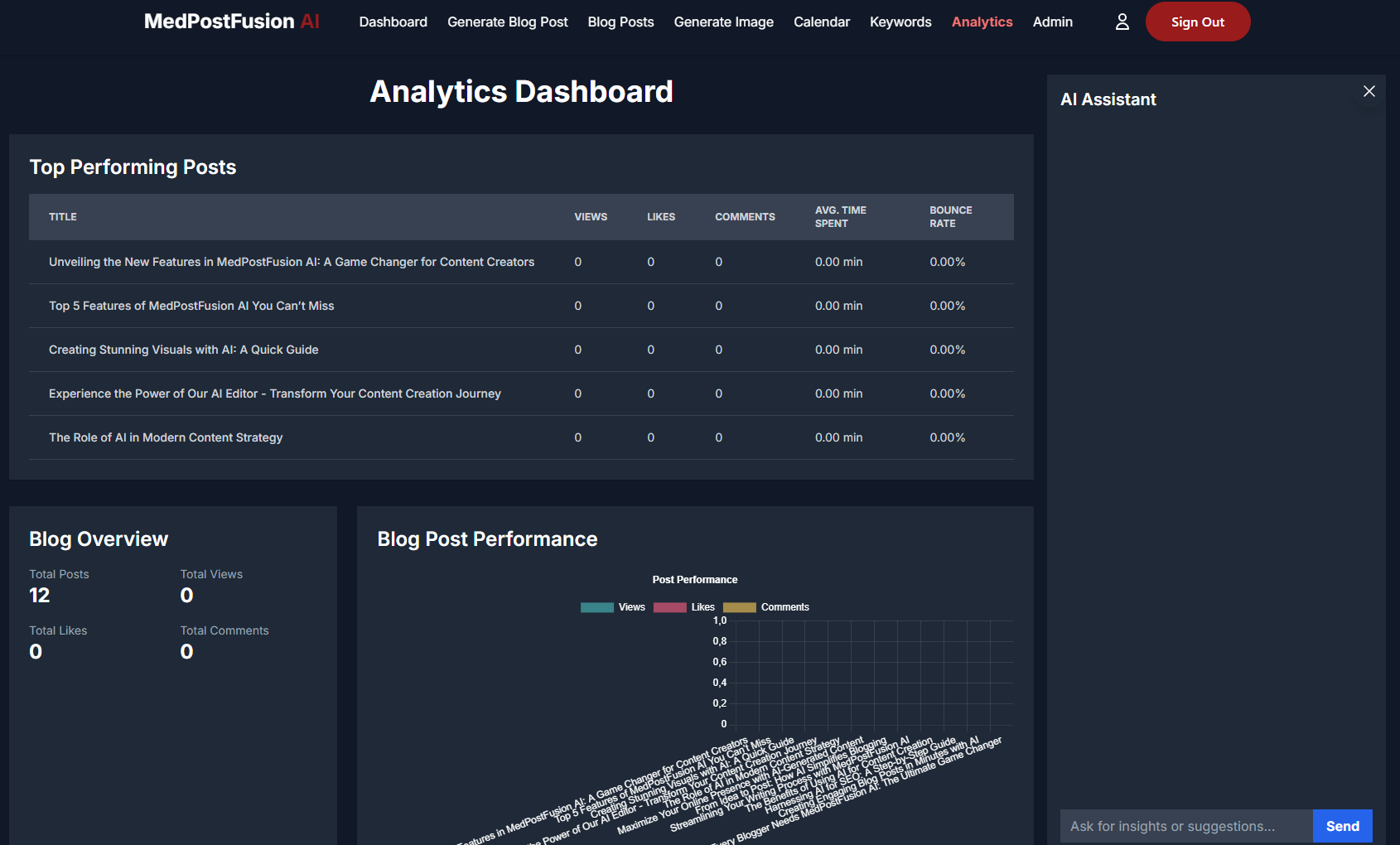Toggle the Comments legend swatch

coord(740,607)
